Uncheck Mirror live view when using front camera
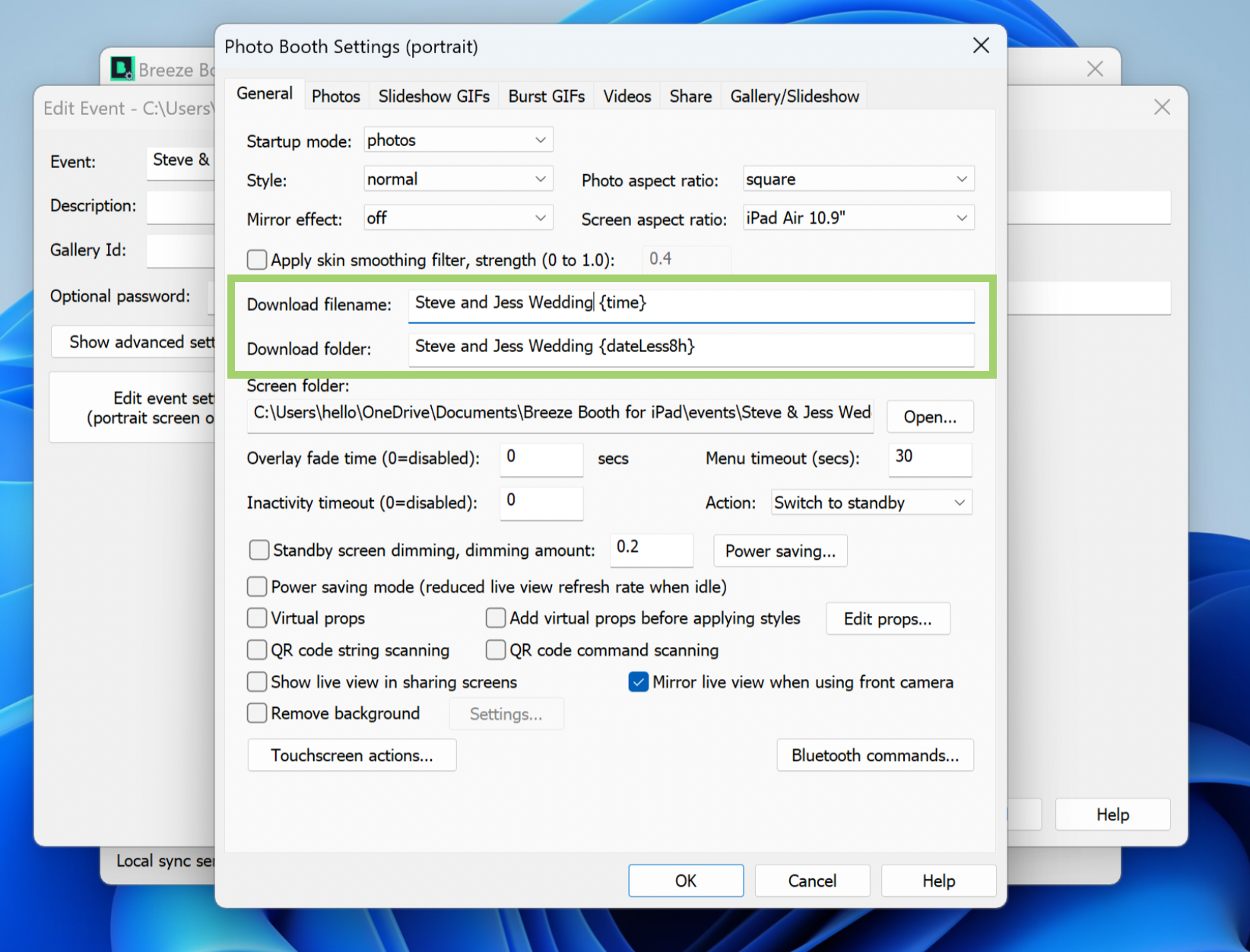Viewport: 1250px width, 952px height. [638, 682]
